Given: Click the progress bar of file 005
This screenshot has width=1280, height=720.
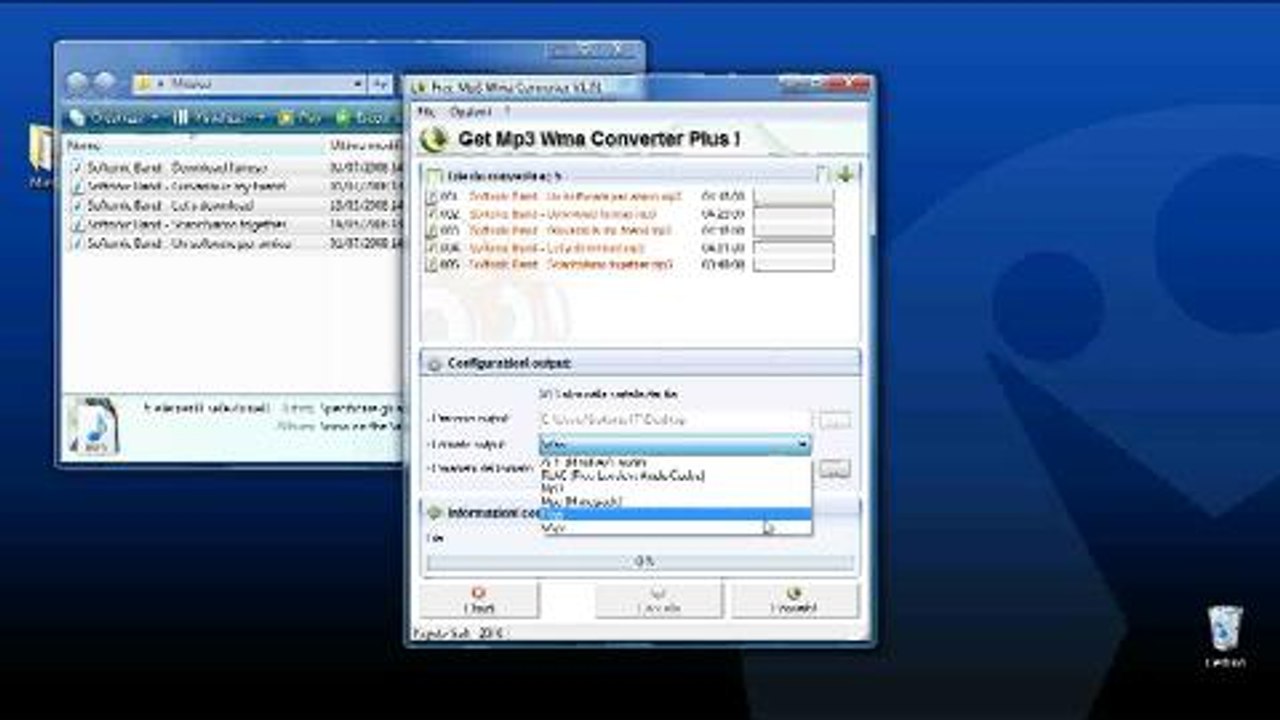Looking at the screenshot, I should coord(793,264).
